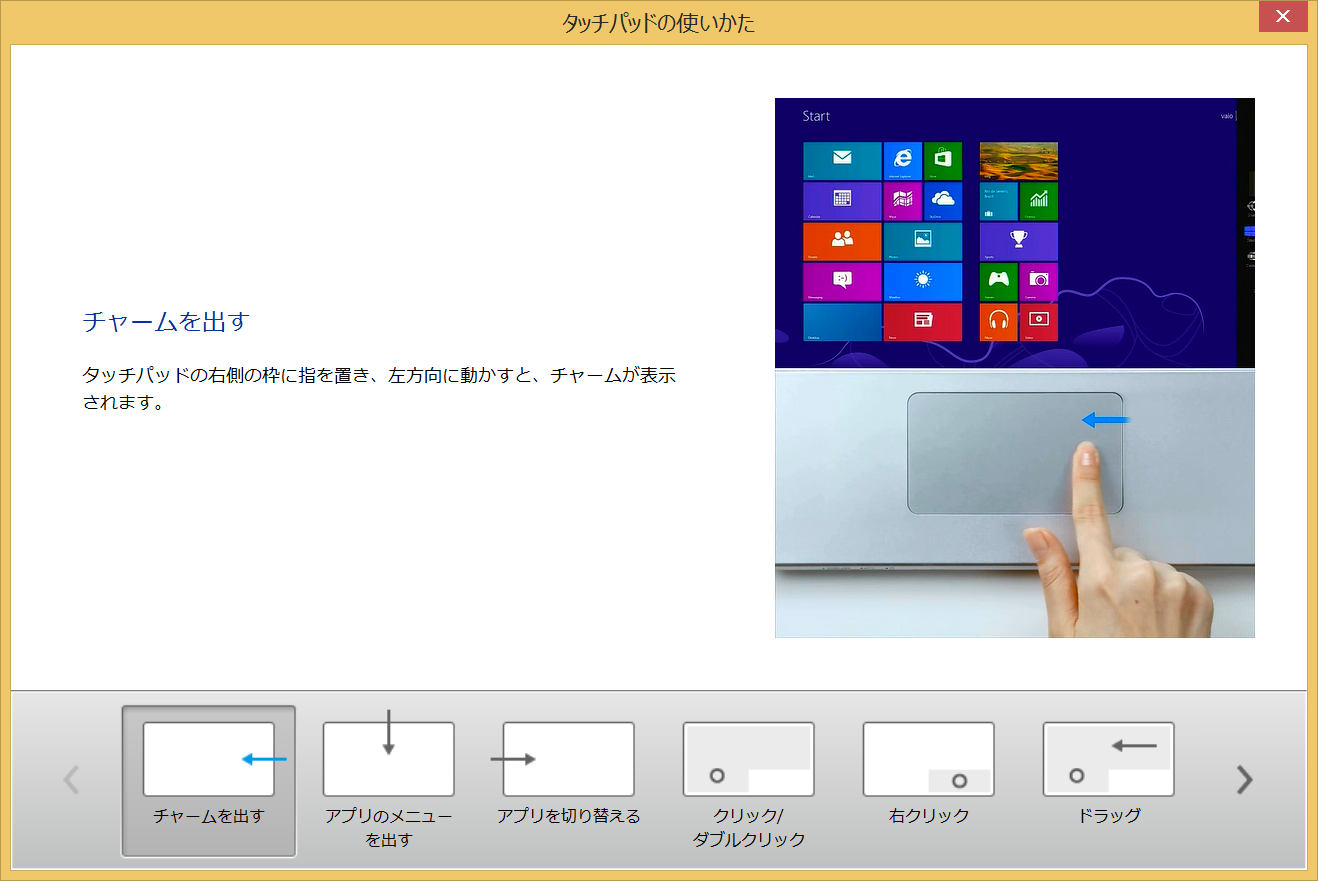
Task: Click the green Xbox Games tile
Action: [x=998, y=281]
